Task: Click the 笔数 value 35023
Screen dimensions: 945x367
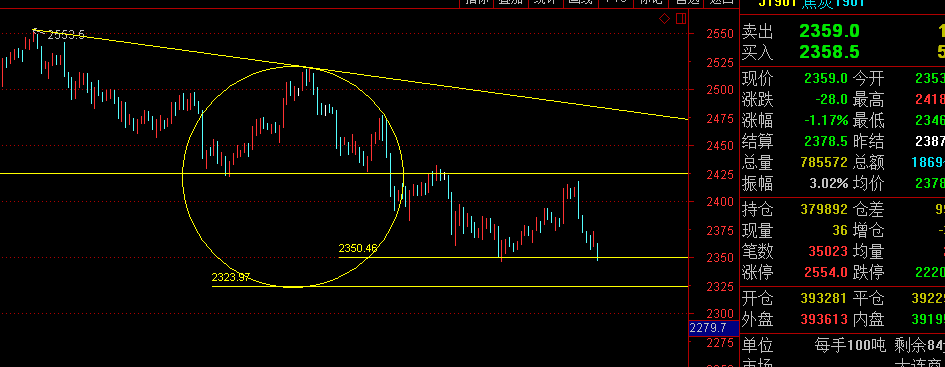Action: 827,251
